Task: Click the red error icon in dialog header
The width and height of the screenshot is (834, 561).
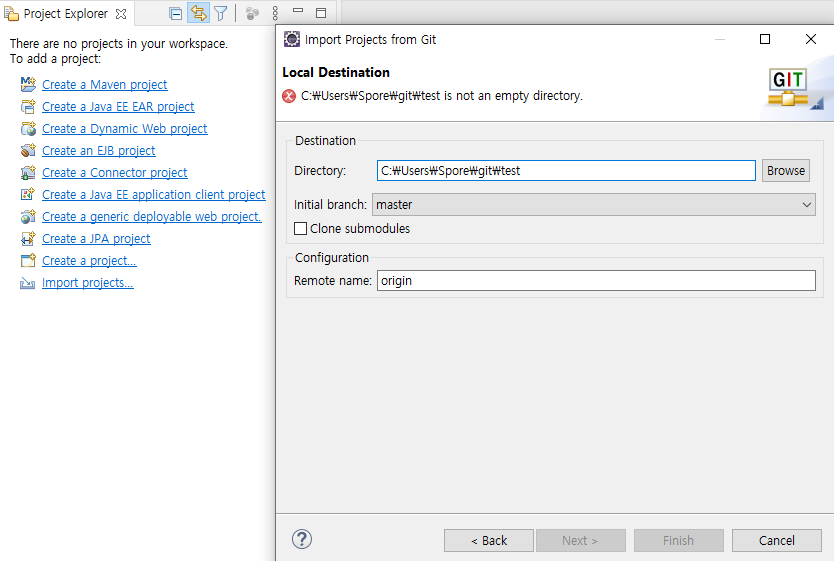Action: coord(289,96)
